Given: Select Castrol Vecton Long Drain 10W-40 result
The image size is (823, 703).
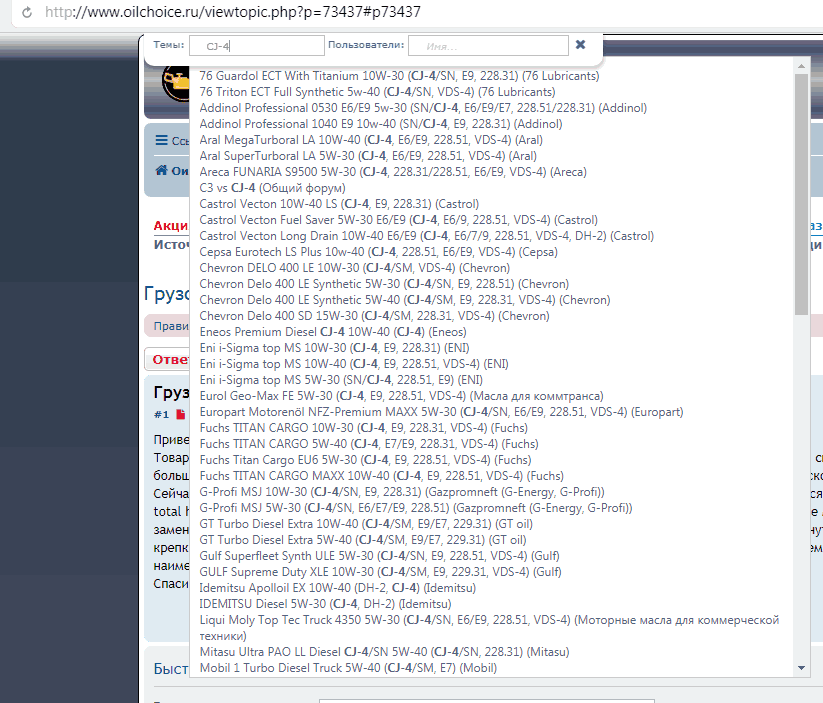Looking at the screenshot, I should pos(427,236).
